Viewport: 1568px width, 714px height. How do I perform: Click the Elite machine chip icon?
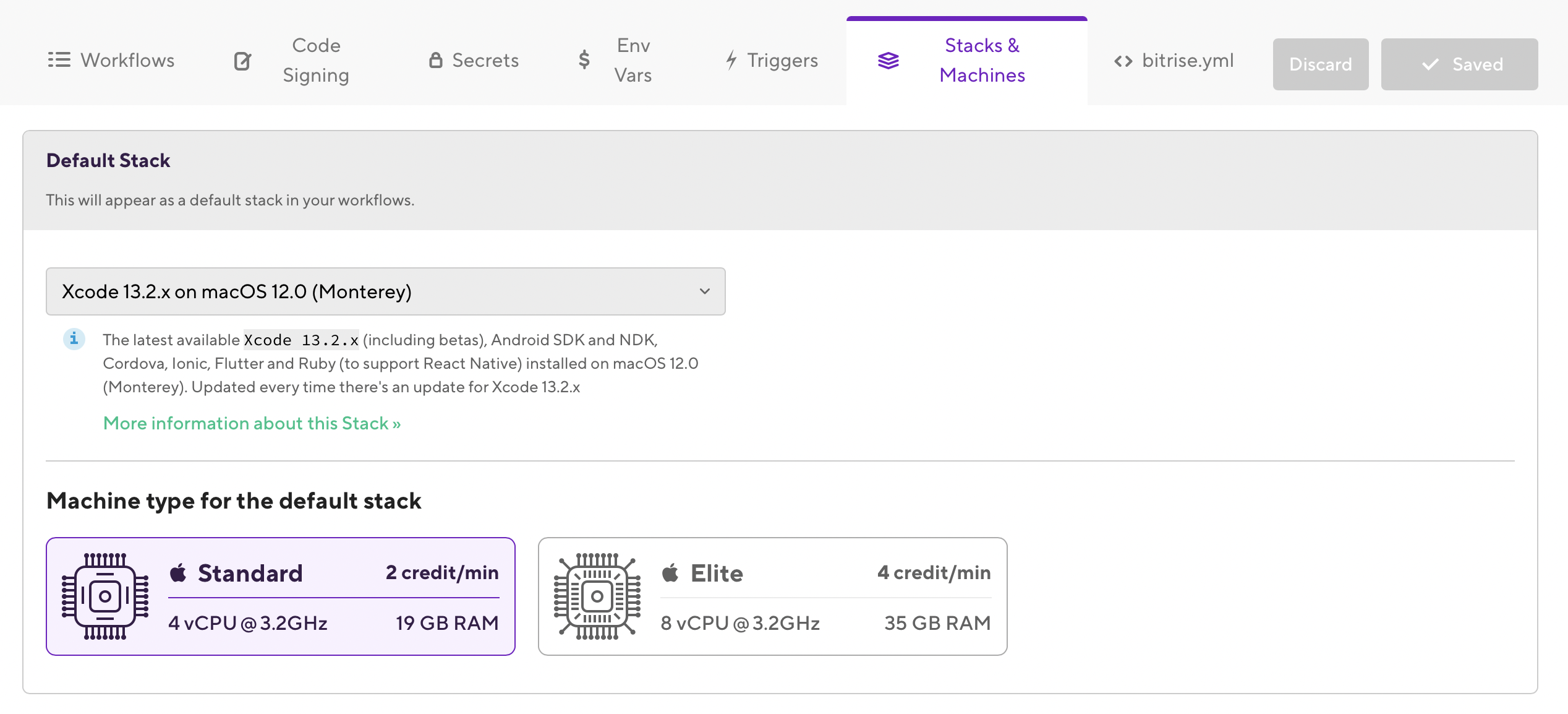coord(597,596)
